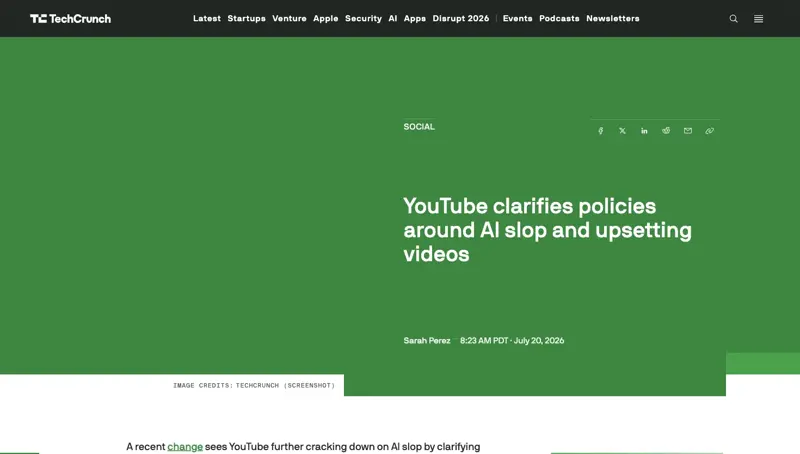Open AI nav item

click(392, 18)
